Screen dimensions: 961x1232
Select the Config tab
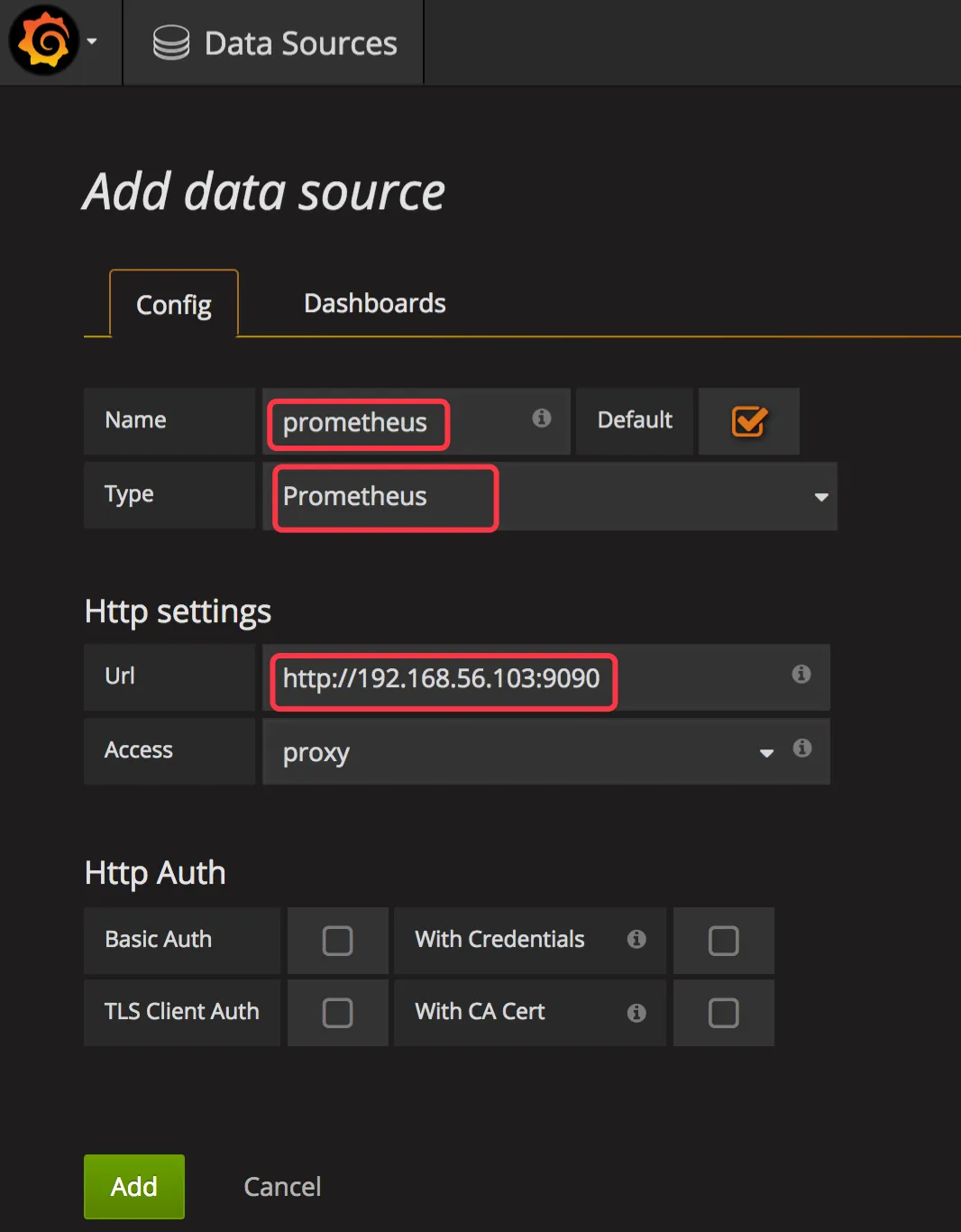[174, 305]
